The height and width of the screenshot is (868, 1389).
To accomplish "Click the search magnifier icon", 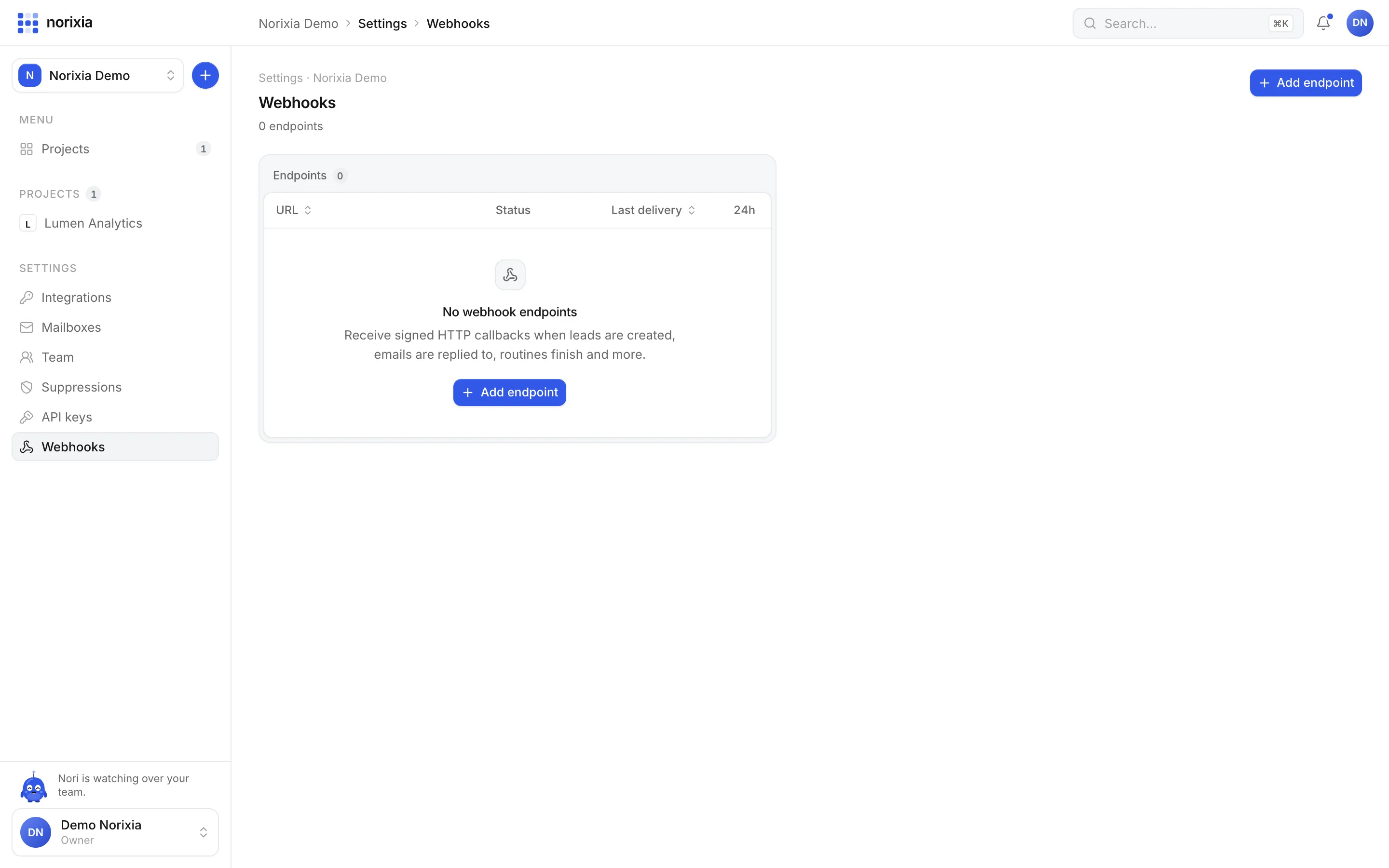I will [1089, 24].
